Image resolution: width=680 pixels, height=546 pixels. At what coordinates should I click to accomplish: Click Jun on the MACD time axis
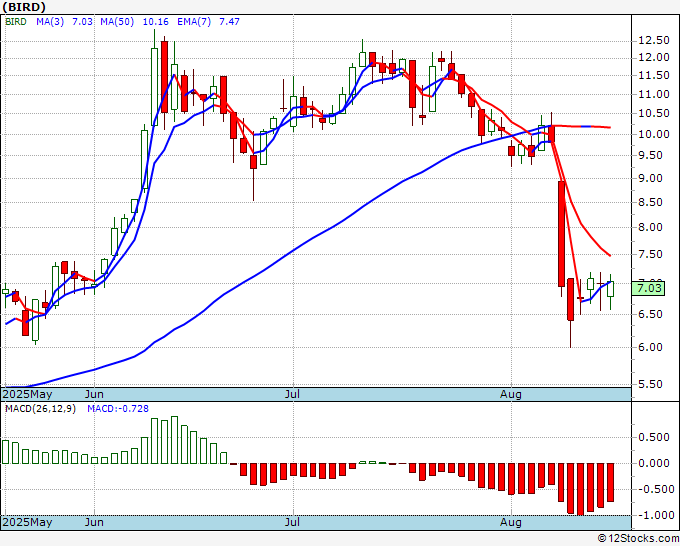94,522
